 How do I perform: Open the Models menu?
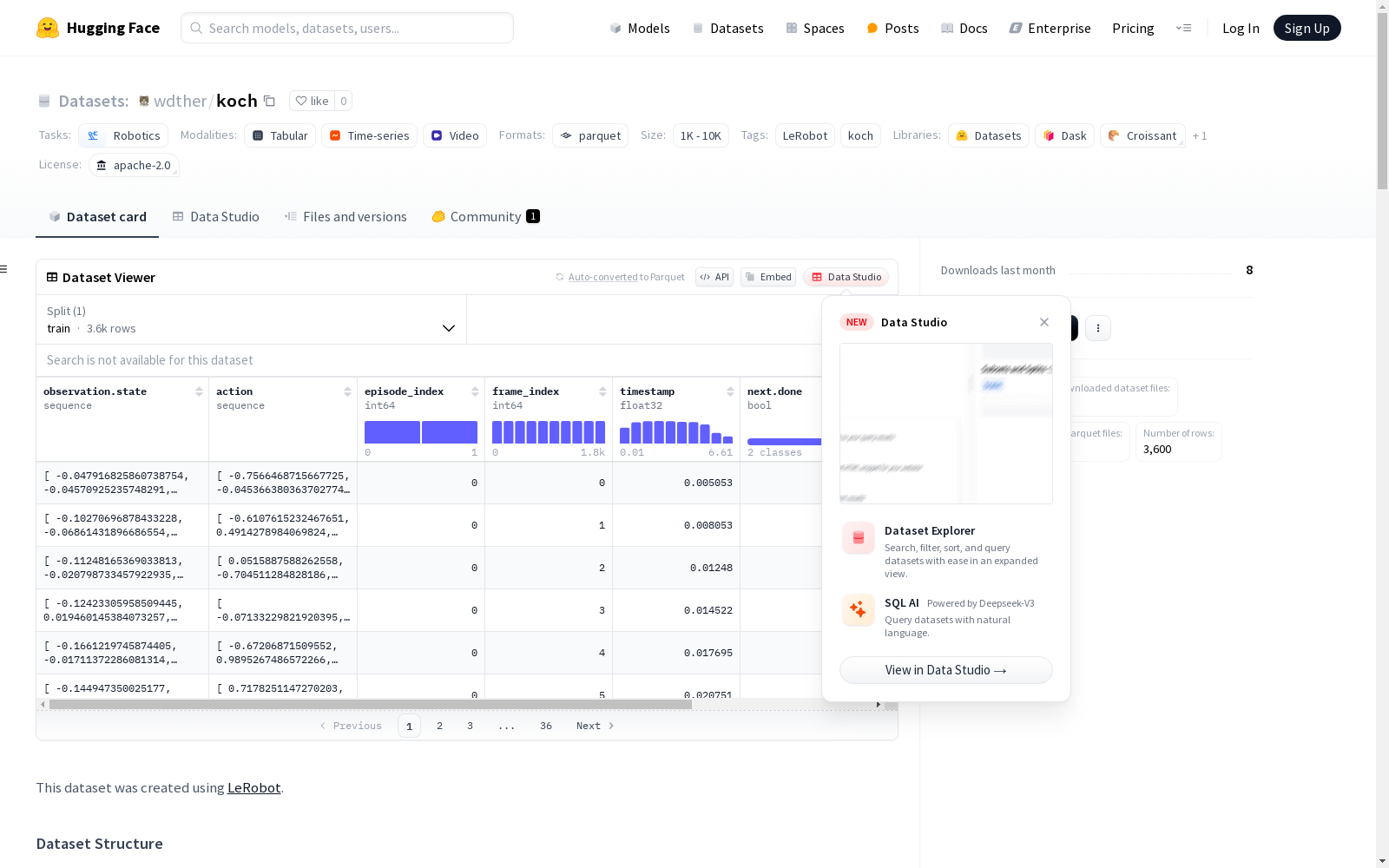coord(640,28)
